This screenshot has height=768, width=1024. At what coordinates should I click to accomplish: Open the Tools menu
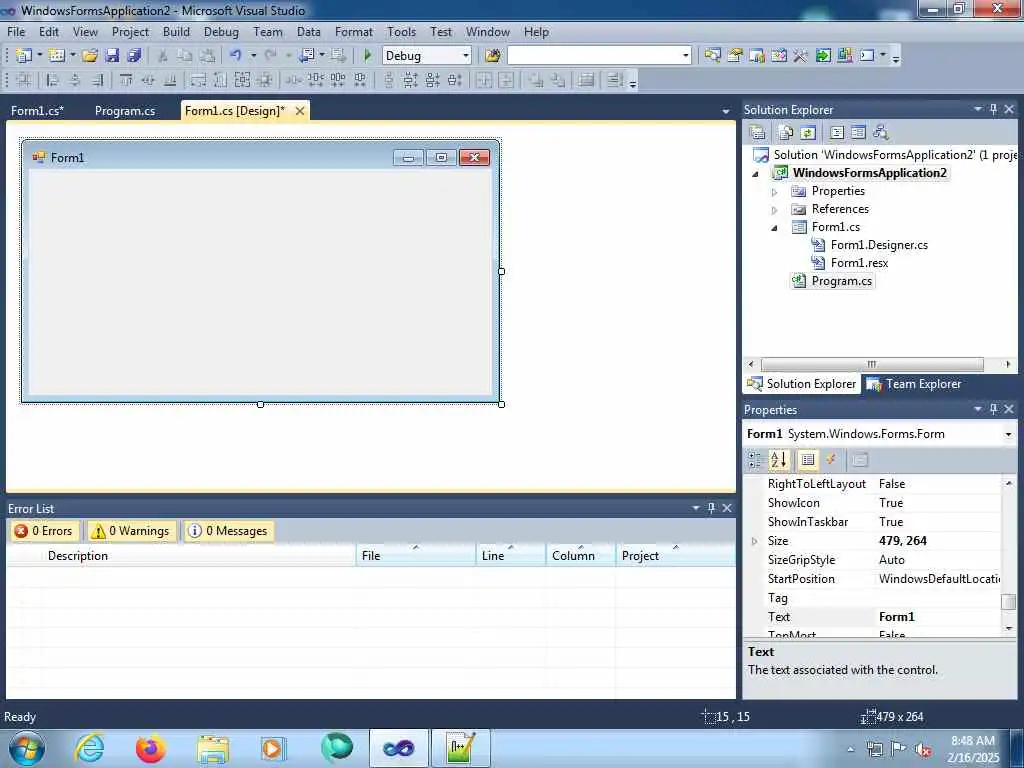pos(402,32)
